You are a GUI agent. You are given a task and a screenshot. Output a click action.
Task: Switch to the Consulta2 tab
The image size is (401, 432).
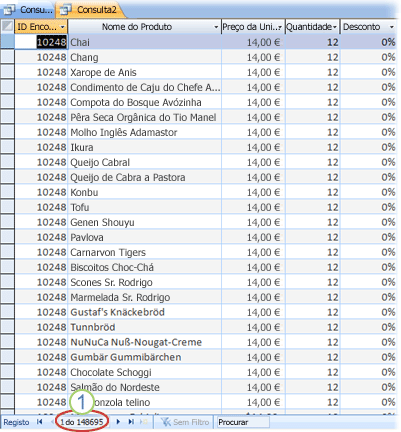[x=91, y=10]
